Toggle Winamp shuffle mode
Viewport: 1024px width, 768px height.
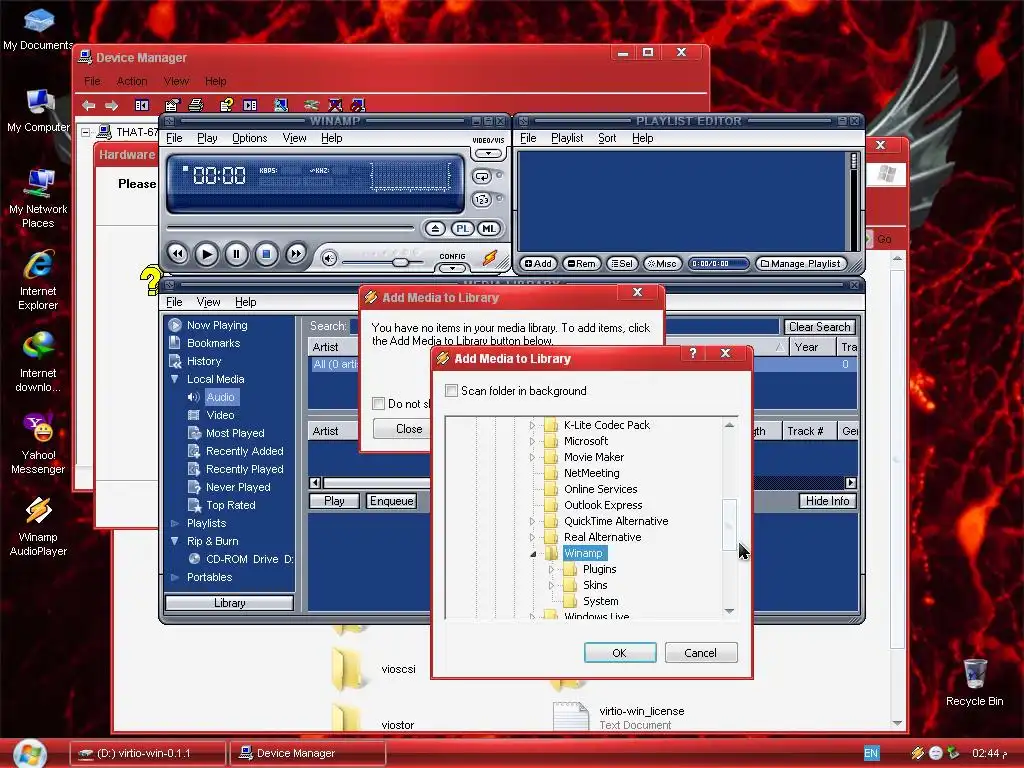482,200
